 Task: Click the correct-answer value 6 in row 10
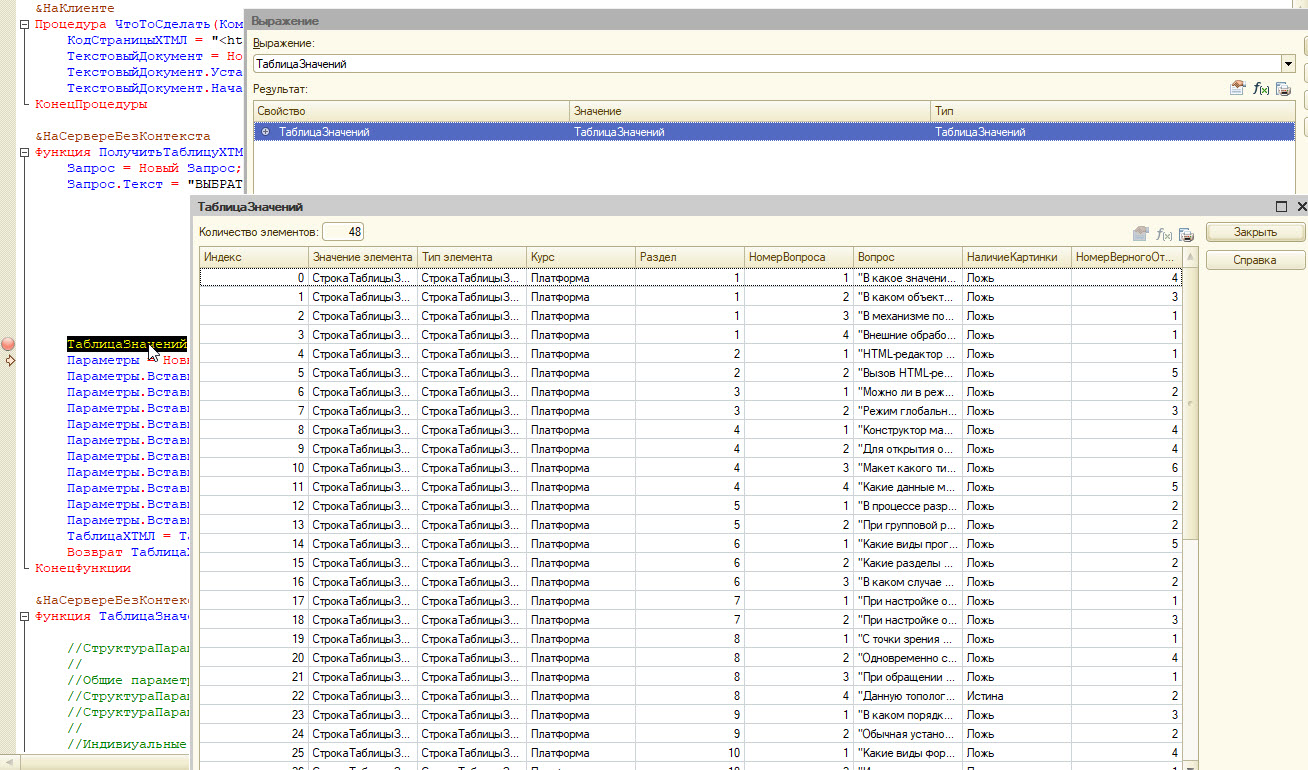(1126, 468)
